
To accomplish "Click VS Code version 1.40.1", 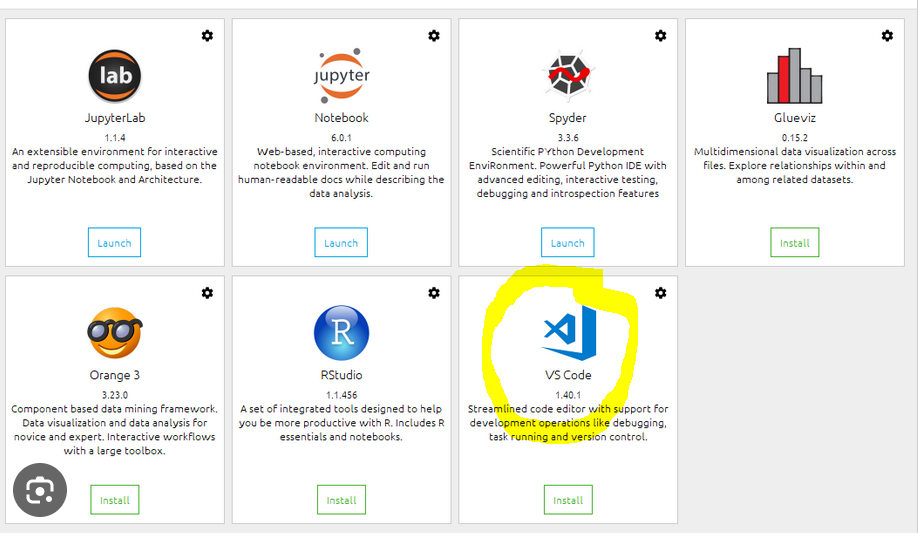I will [x=568, y=395].
